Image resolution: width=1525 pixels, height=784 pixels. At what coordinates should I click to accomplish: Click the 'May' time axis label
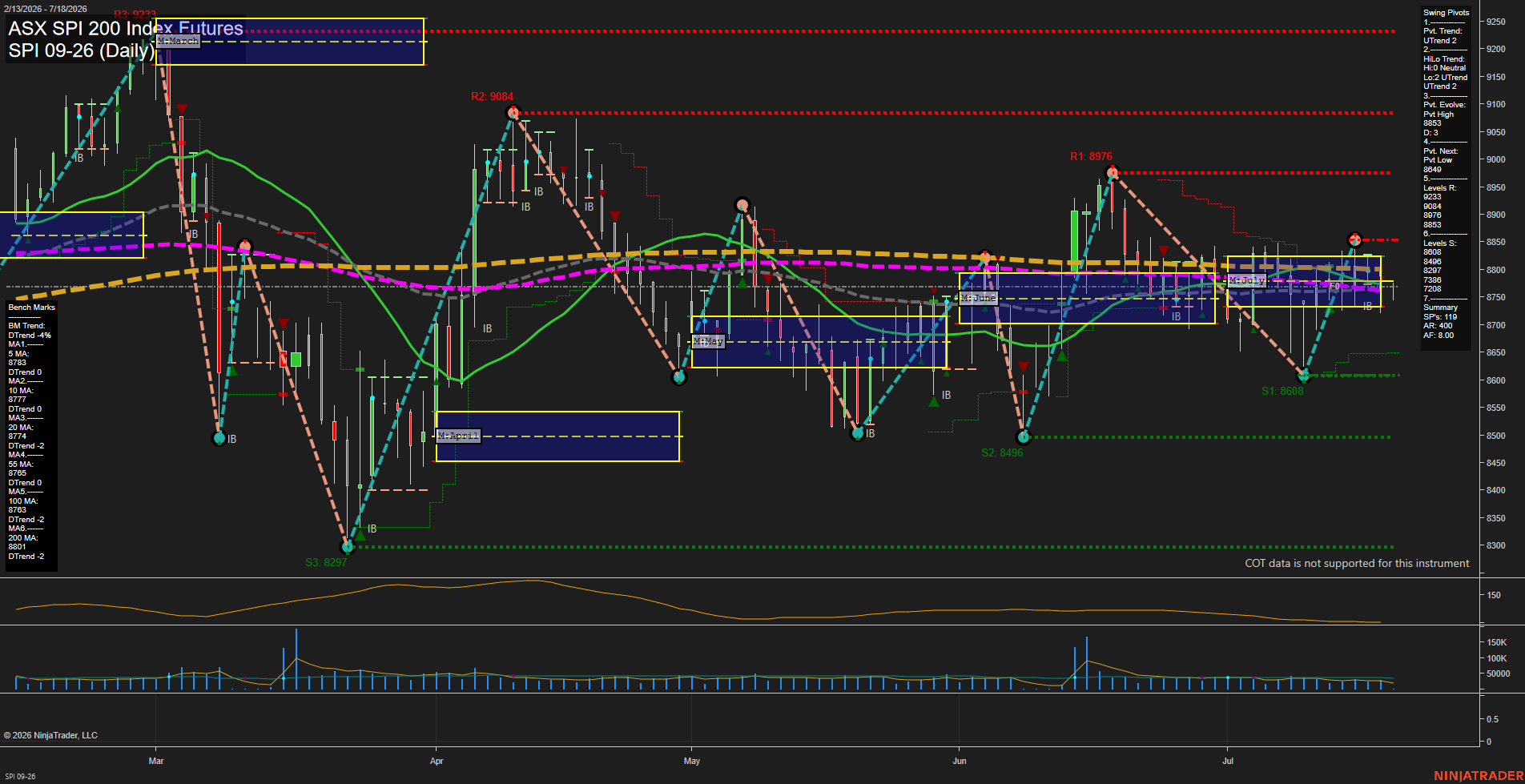pos(692,761)
